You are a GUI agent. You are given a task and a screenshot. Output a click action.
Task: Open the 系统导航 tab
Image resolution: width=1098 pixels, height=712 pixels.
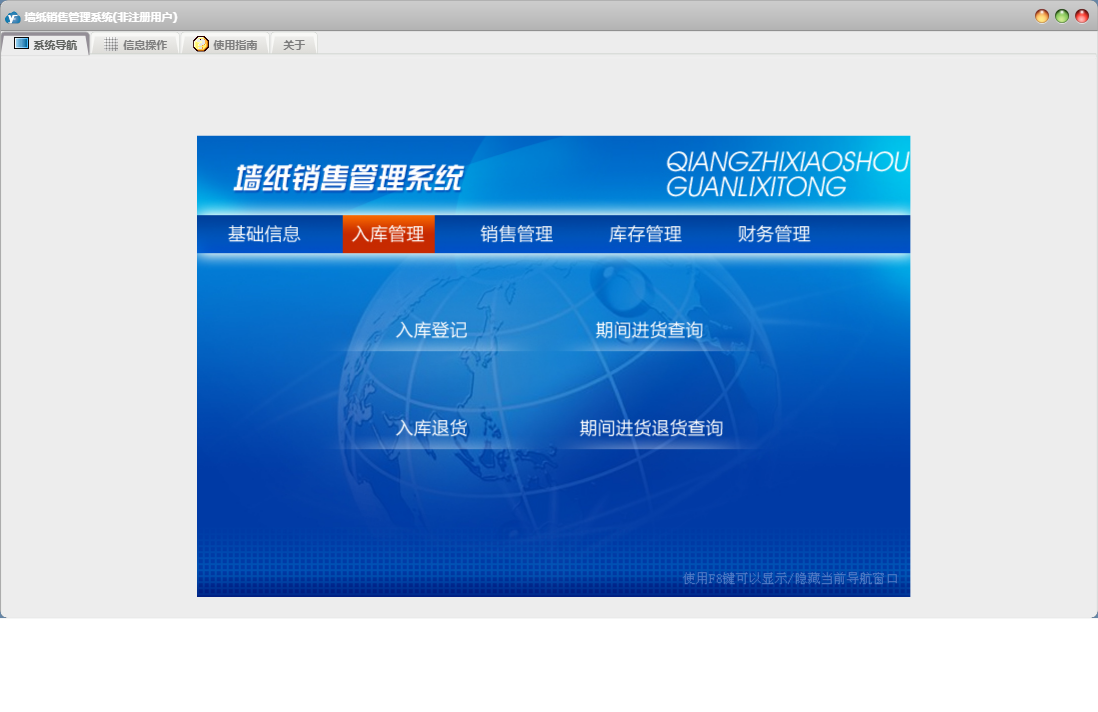46,44
